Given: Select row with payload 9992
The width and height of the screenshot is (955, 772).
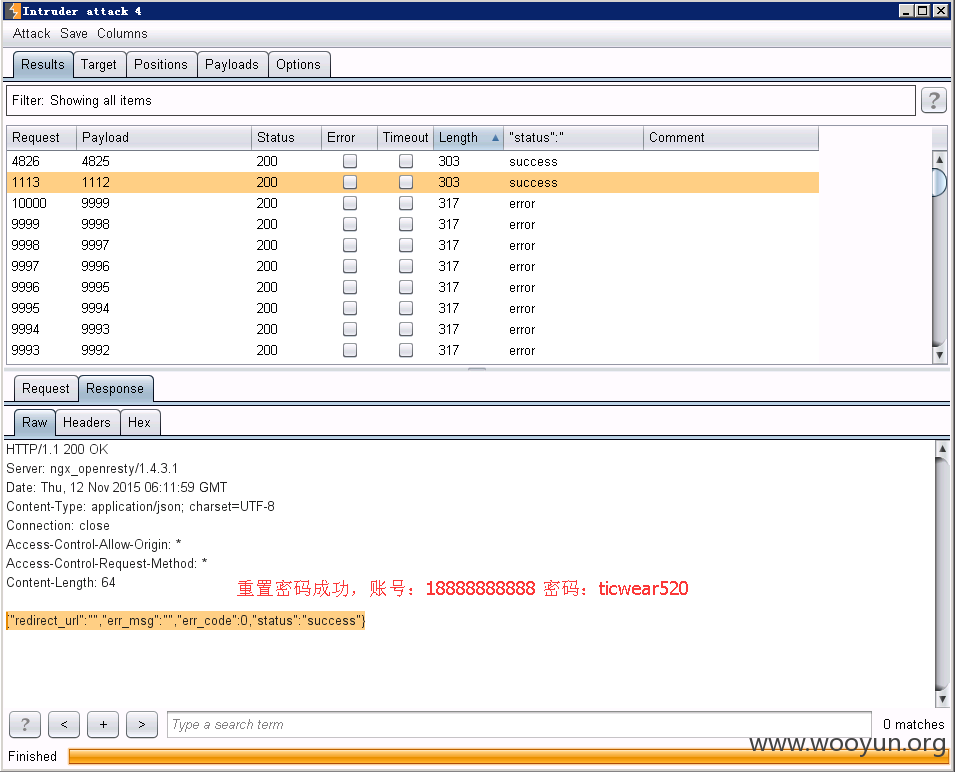Looking at the screenshot, I should [412, 350].
